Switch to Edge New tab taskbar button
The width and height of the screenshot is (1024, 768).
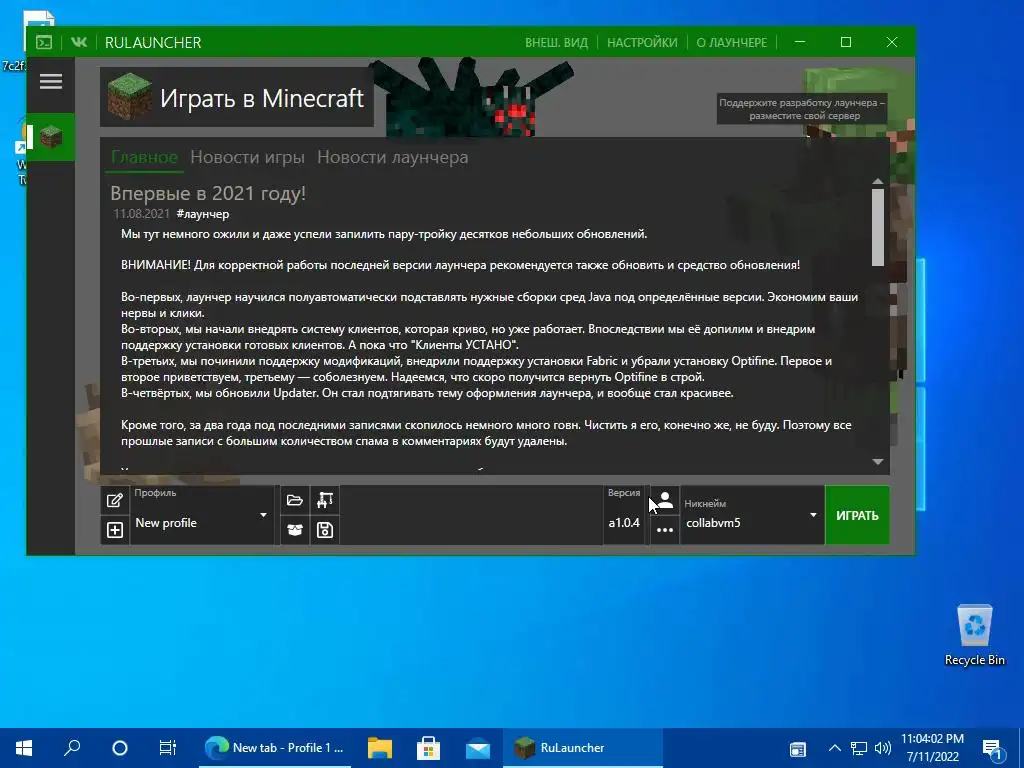pyautogui.click(x=275, y=748)
